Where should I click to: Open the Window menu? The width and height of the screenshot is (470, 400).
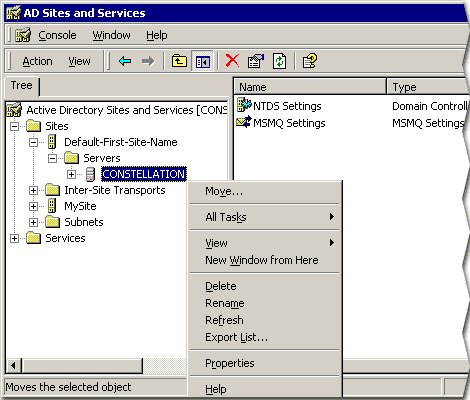pos(111,35)
